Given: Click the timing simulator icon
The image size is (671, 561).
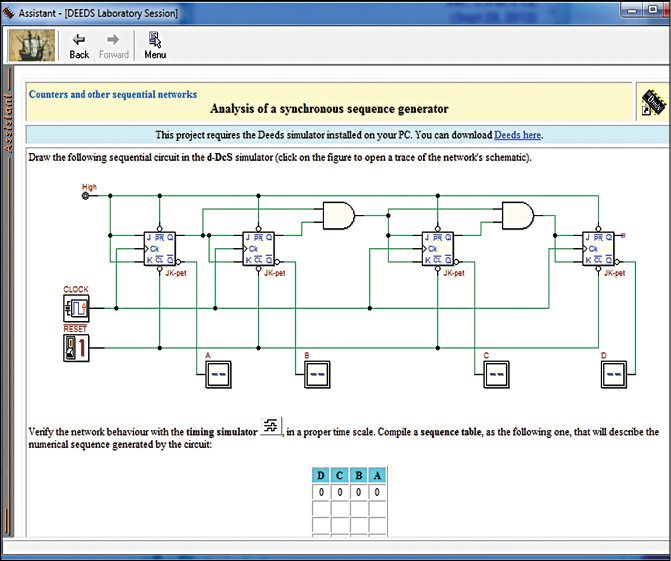Looking at the screenshot, I should (271, 427).
